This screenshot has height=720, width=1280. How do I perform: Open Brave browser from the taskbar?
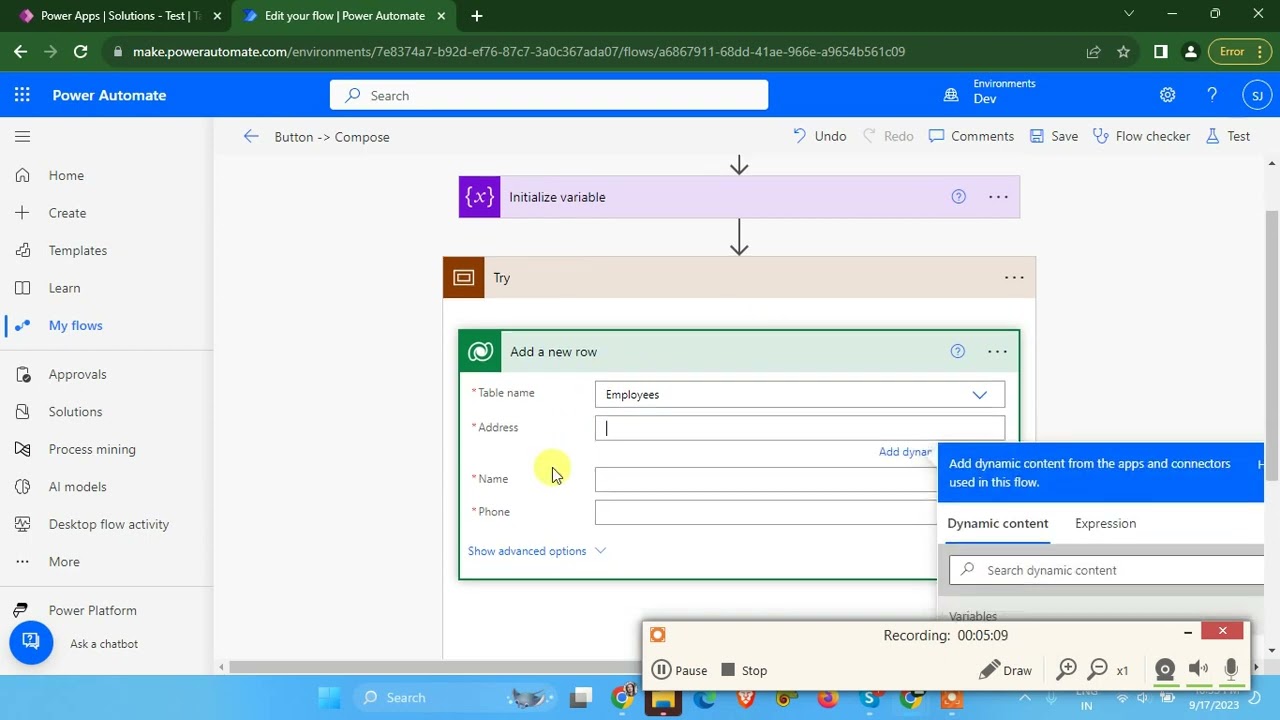[745, 697]
